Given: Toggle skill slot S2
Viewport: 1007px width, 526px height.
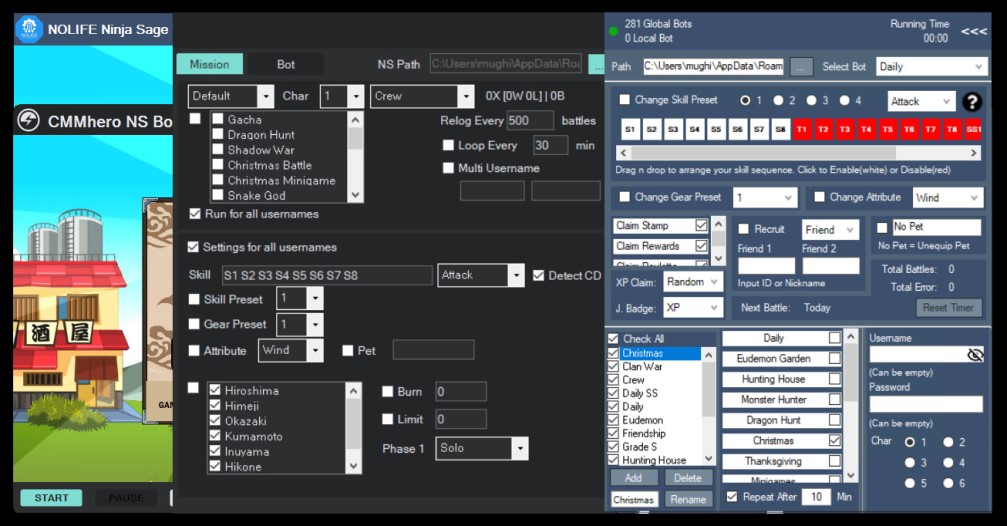Looking at the screenshot, I should tap(651, 129).
